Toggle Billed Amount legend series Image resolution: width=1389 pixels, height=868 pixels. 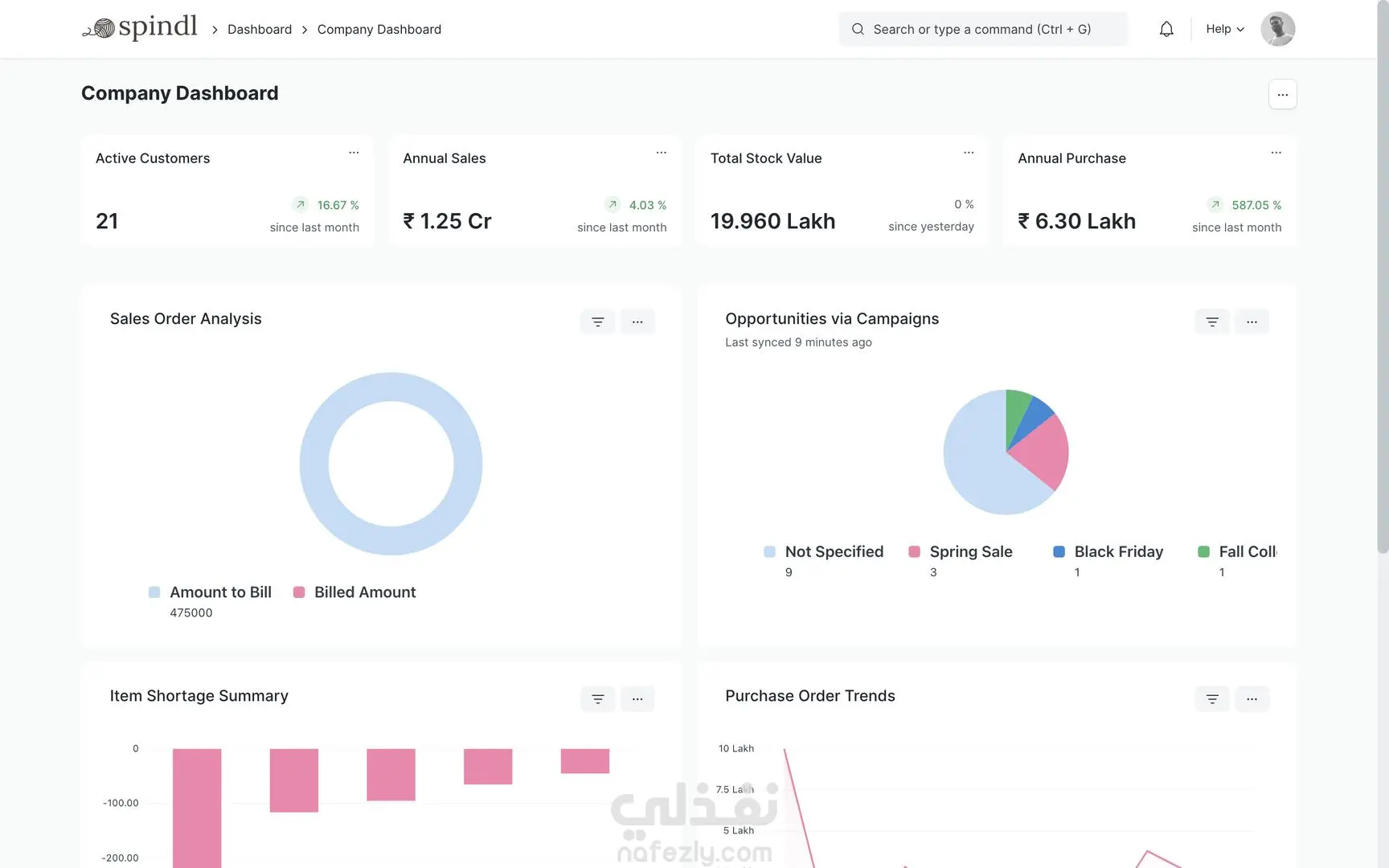pos(354,592)
